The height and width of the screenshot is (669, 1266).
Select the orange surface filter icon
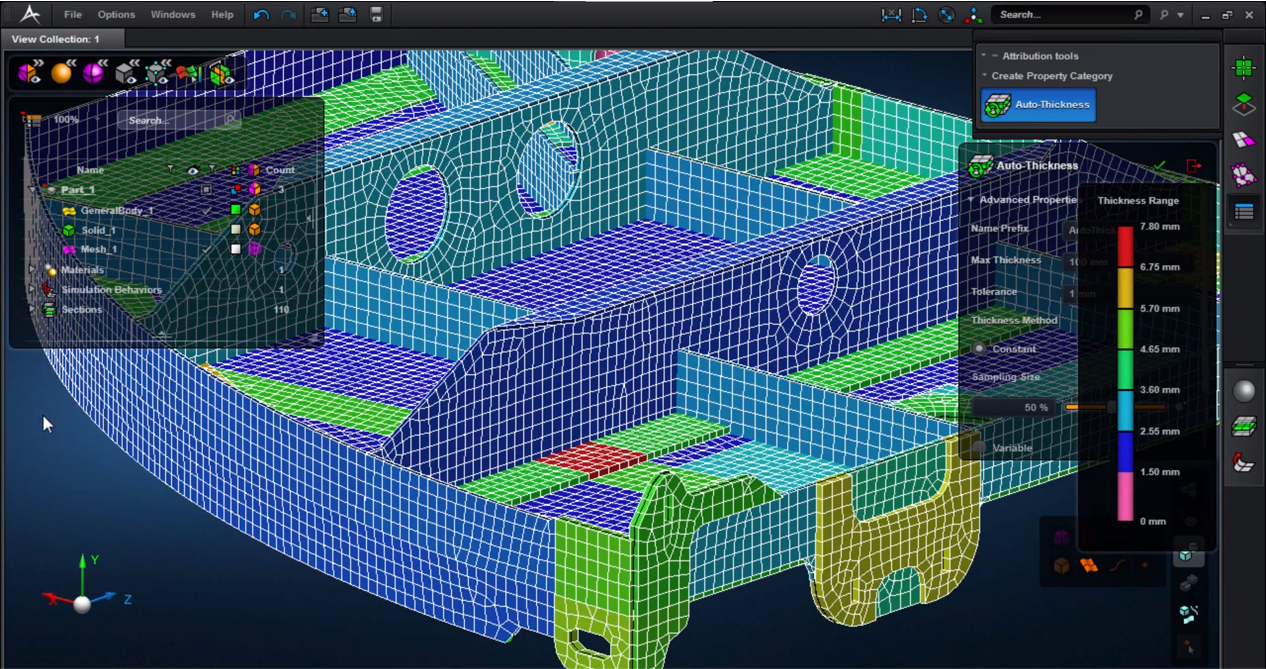coord(1089,566)
